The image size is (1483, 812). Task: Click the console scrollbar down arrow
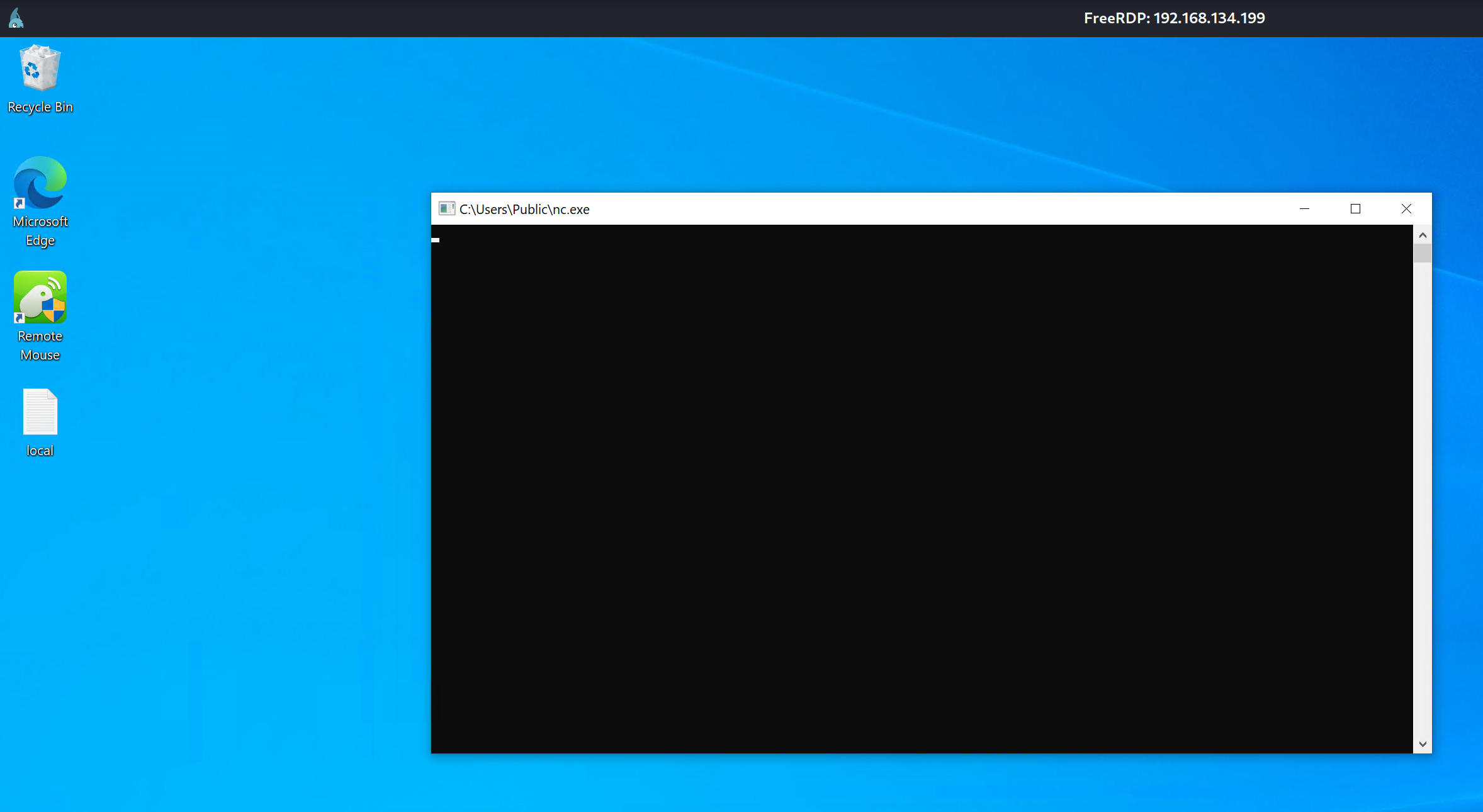[x=1423, y=744]
